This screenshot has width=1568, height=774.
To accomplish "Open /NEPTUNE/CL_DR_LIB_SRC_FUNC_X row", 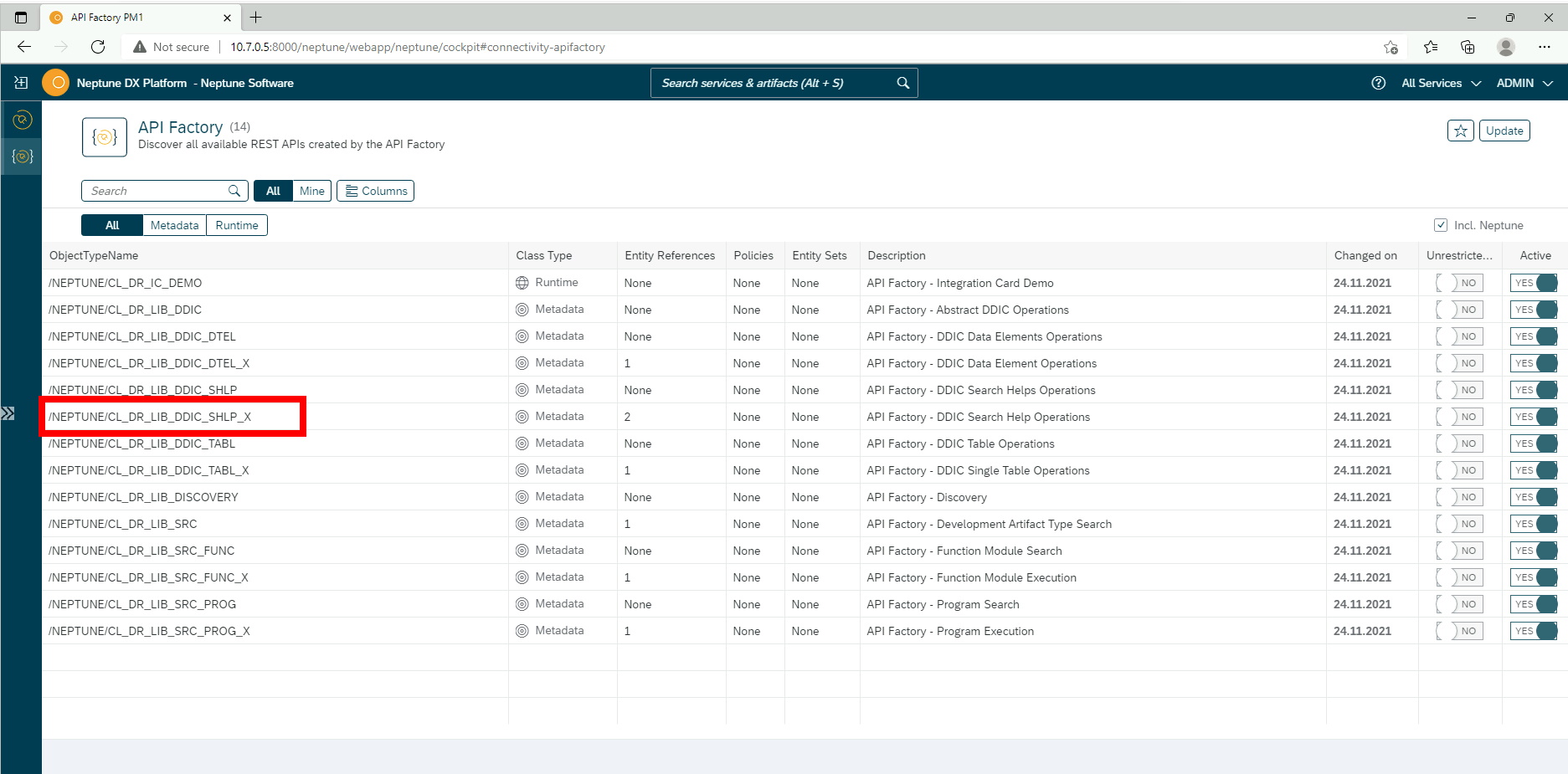I will click(x=148, y=577).
